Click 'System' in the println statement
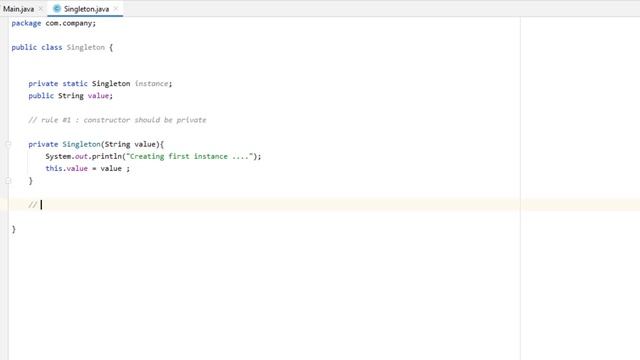 pos(58,156)
